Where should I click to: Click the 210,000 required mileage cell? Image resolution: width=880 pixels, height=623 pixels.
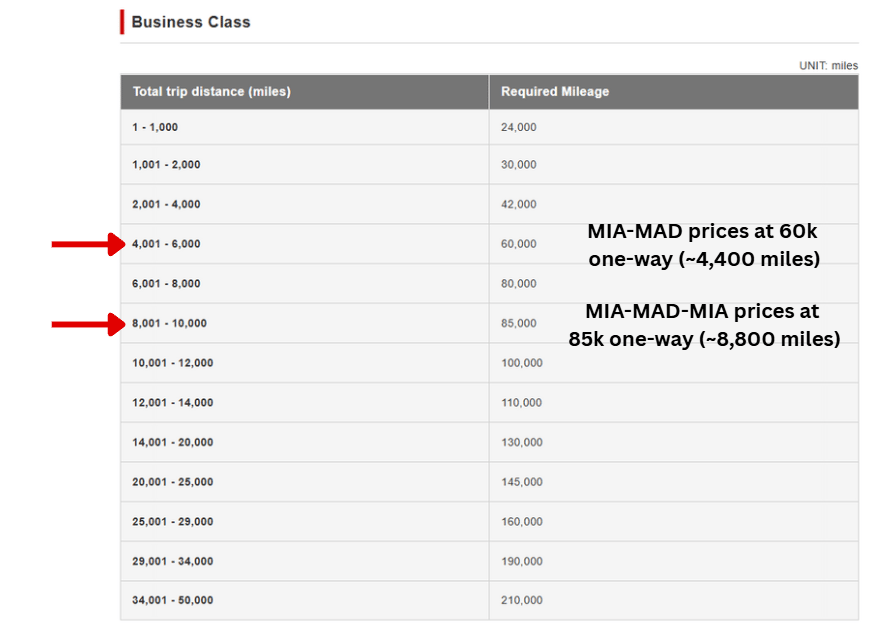pyautogui.click(x=522, y=601)
